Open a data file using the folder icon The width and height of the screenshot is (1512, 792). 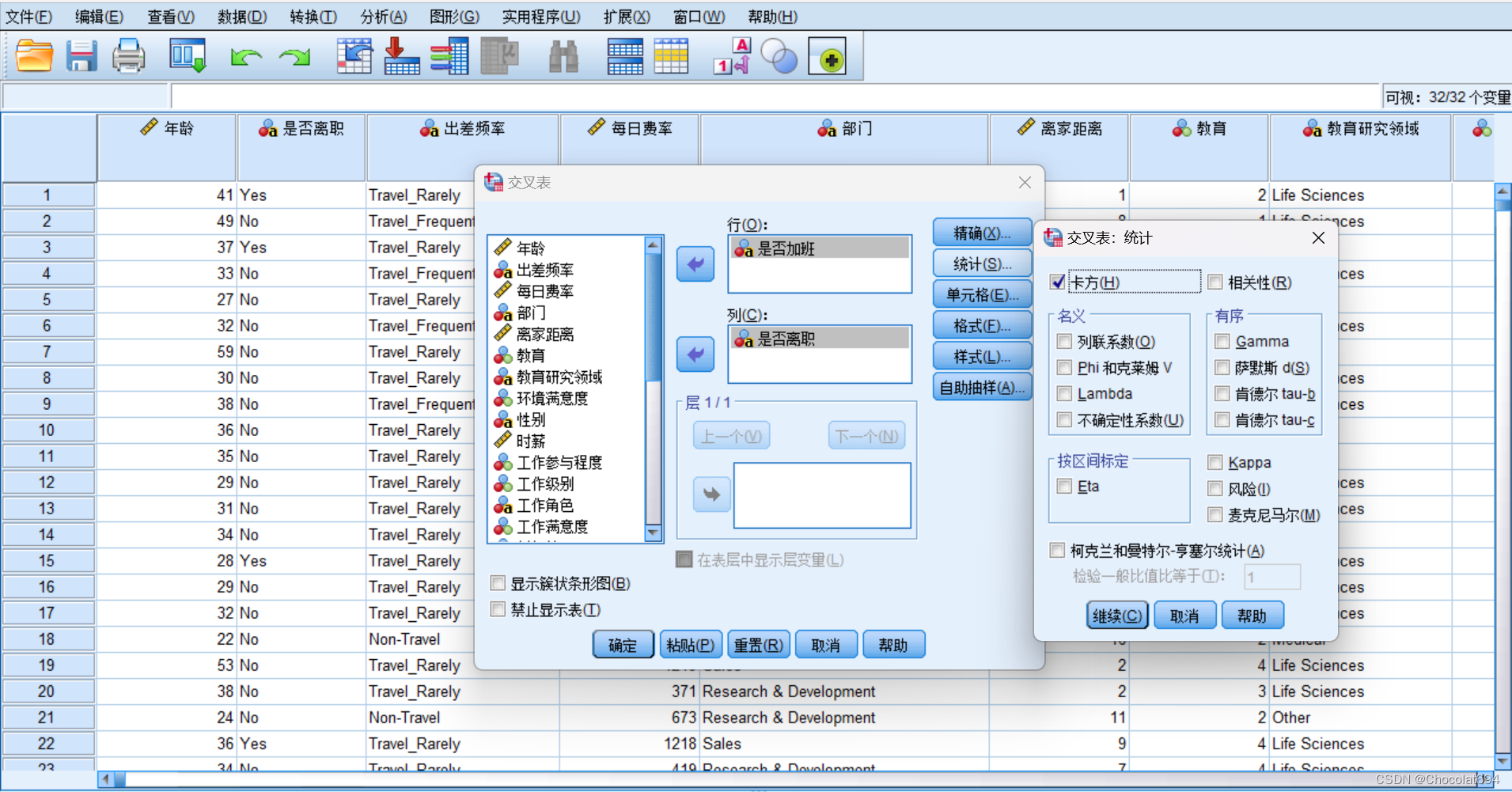point(34,55)
